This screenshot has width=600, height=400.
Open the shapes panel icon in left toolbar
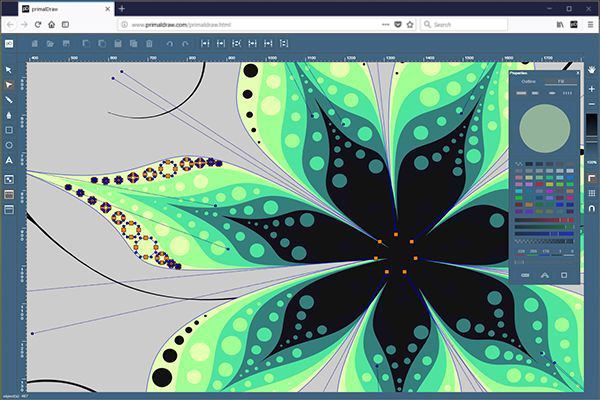[9, 179]
